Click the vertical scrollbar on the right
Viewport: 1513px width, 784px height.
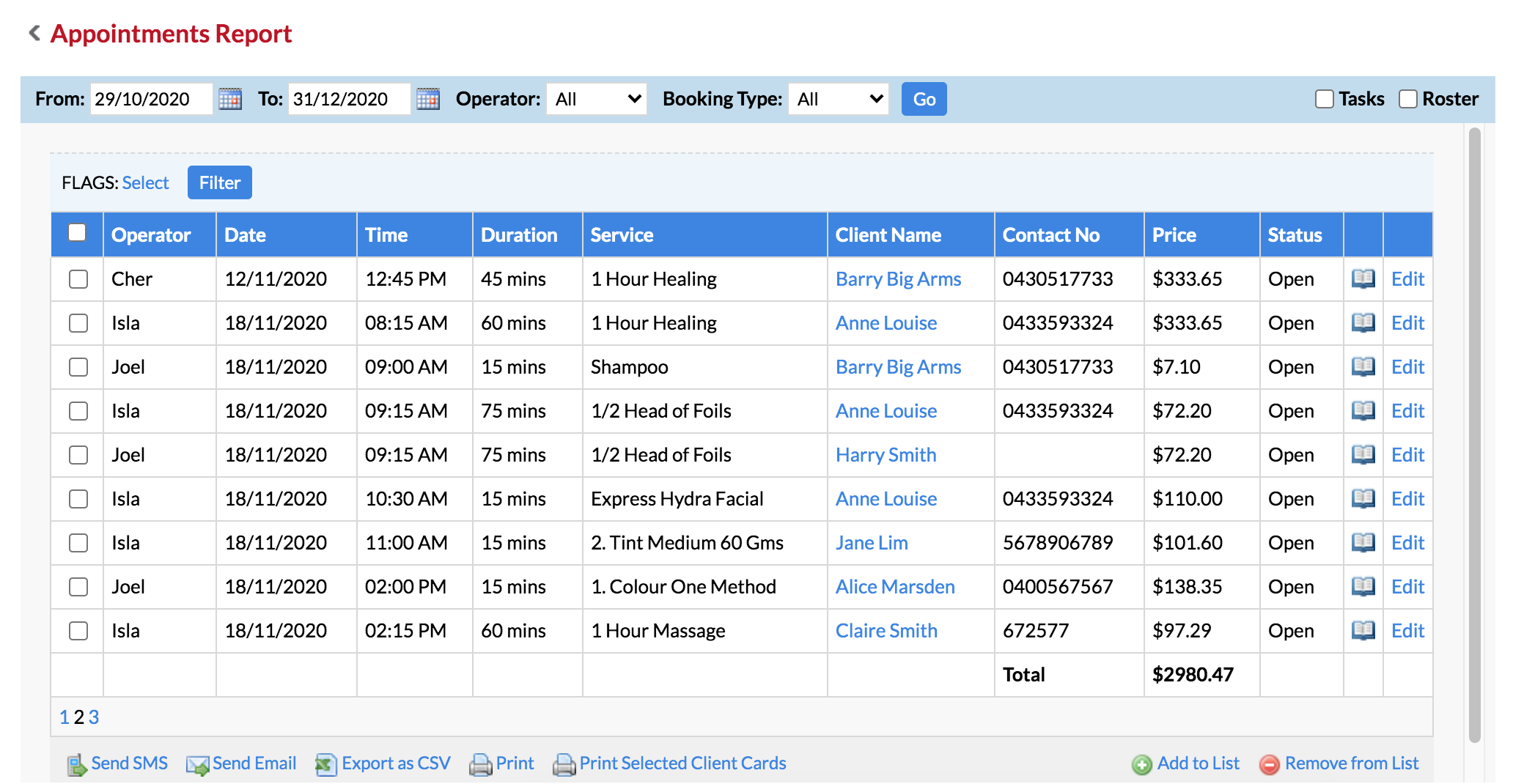pyautogui.click(x=1475, y=435)
